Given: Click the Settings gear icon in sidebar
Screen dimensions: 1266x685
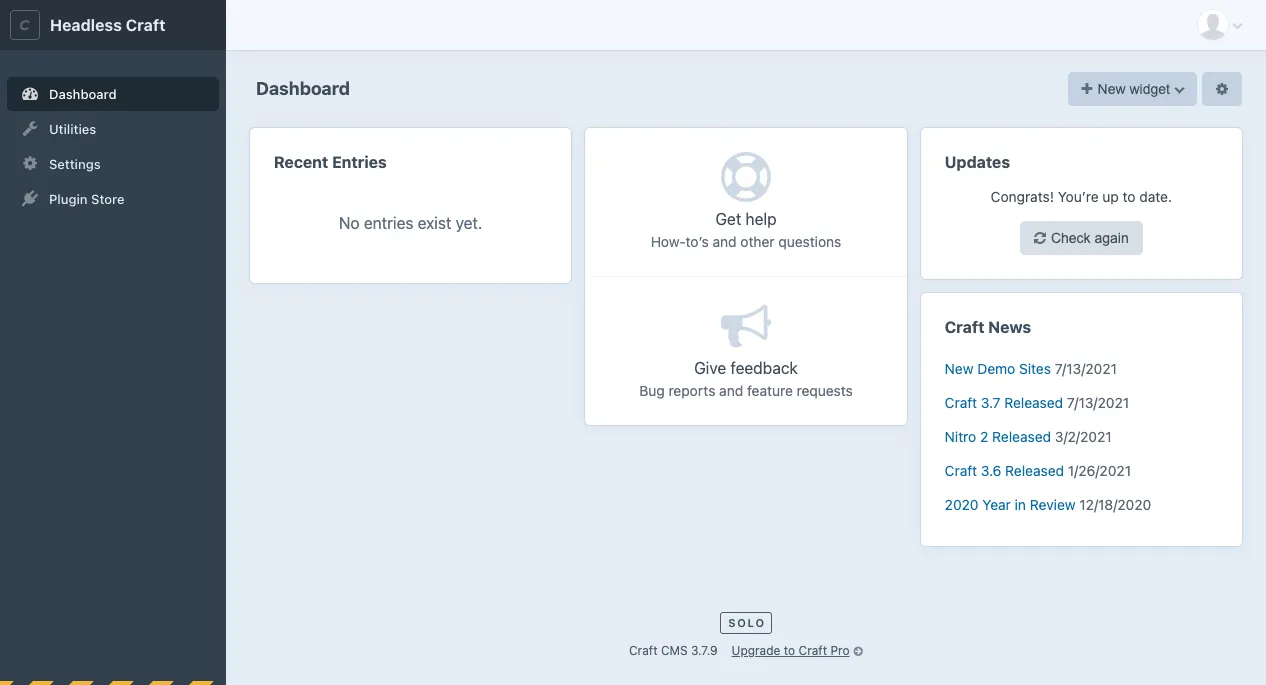Looking at the screenshot, I should 30,164.
